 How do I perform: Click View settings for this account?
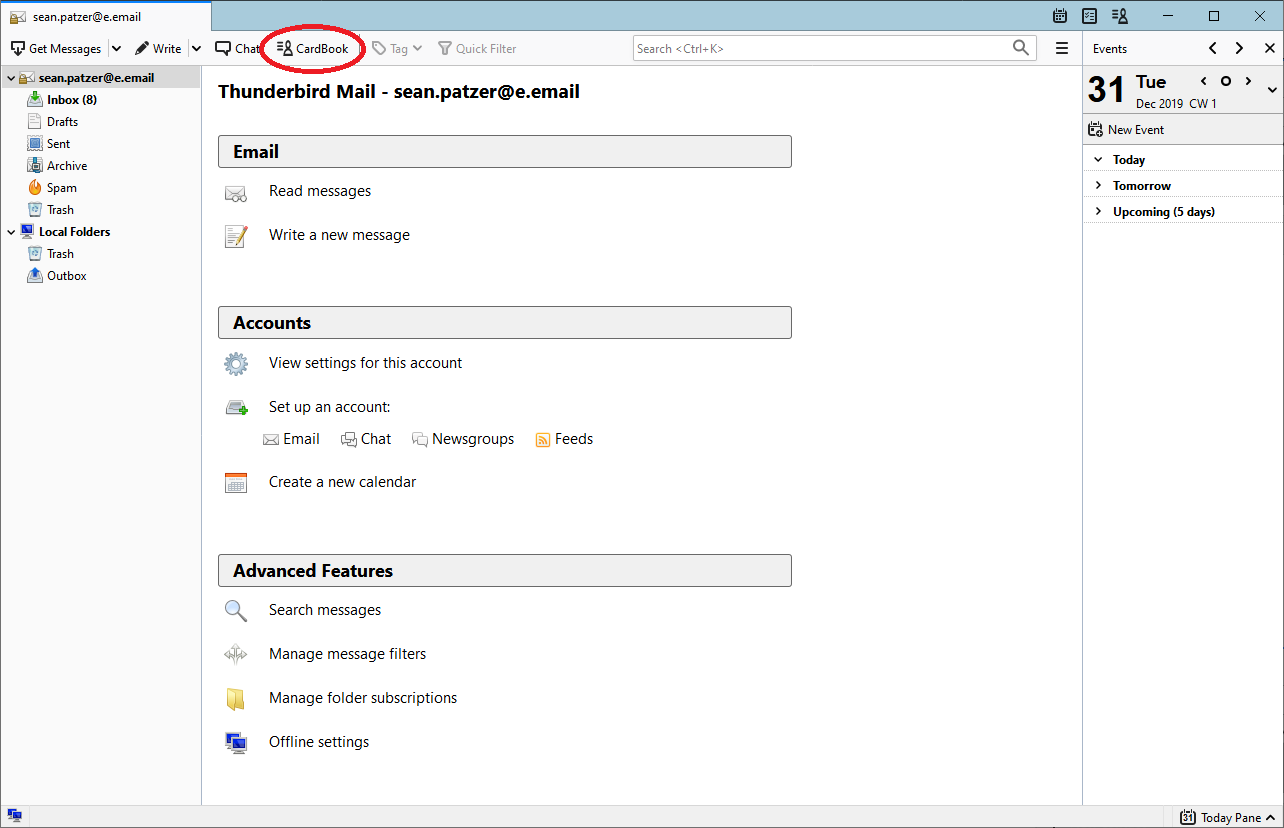tap(365, 363)
